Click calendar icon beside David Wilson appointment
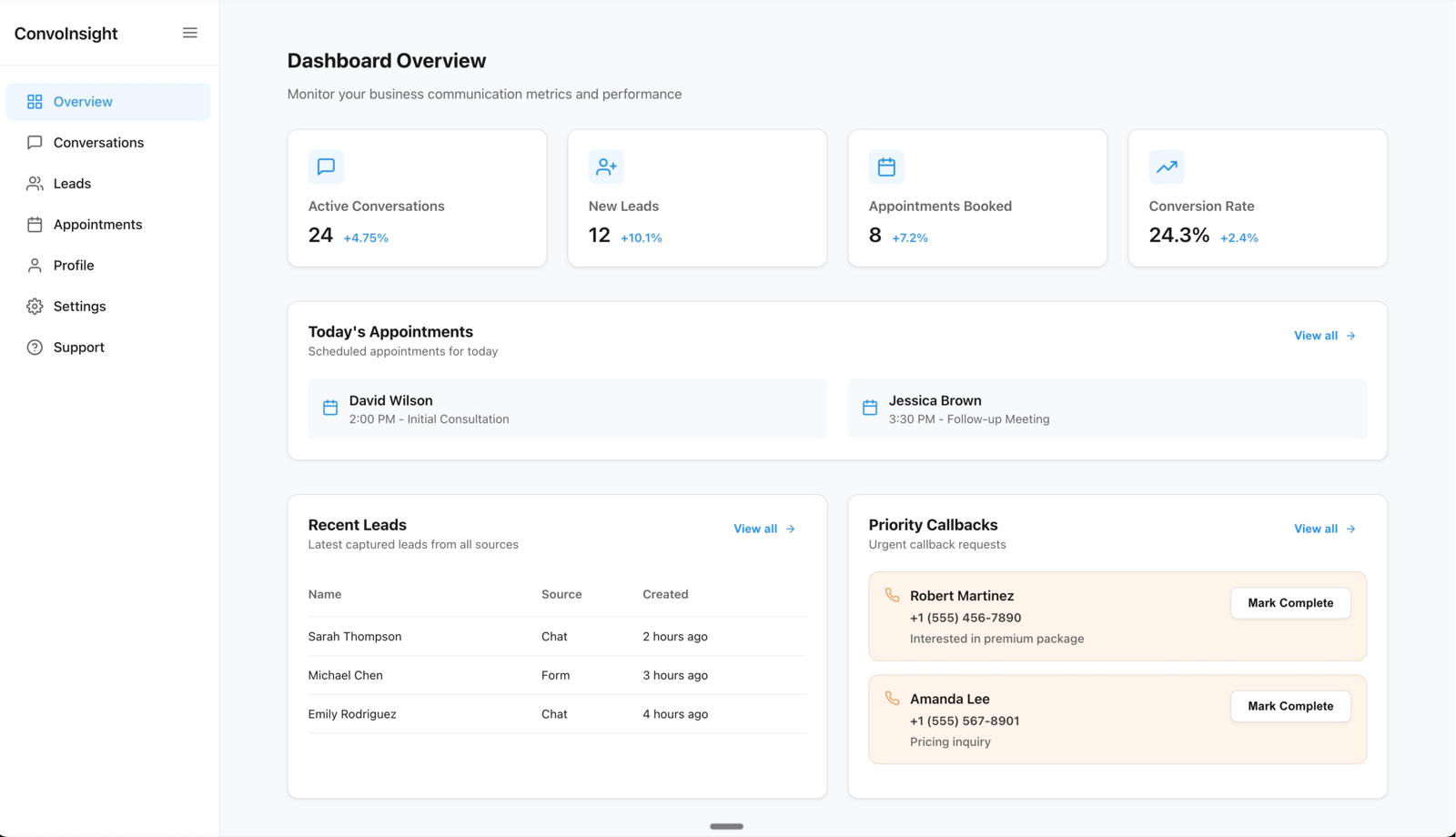This screenshot has height=837, width=1456. tap(330, 408)
